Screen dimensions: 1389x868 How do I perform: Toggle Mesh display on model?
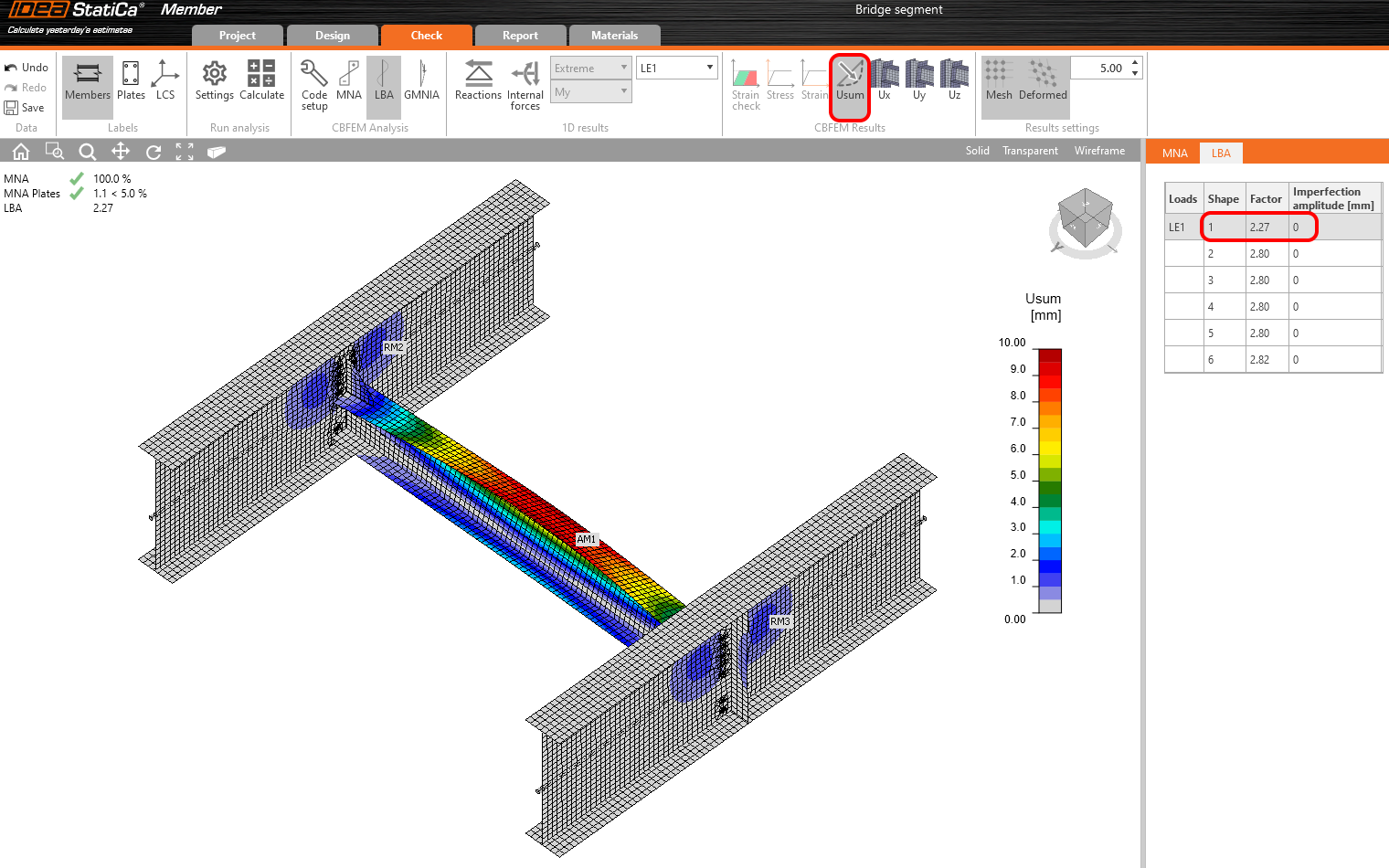point(999,80)
